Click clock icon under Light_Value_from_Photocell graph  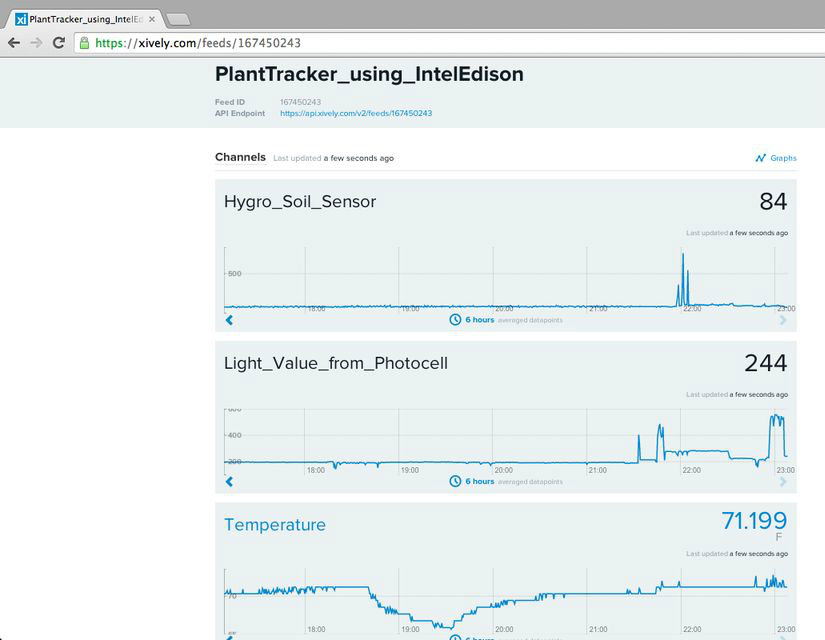point(455,481)
